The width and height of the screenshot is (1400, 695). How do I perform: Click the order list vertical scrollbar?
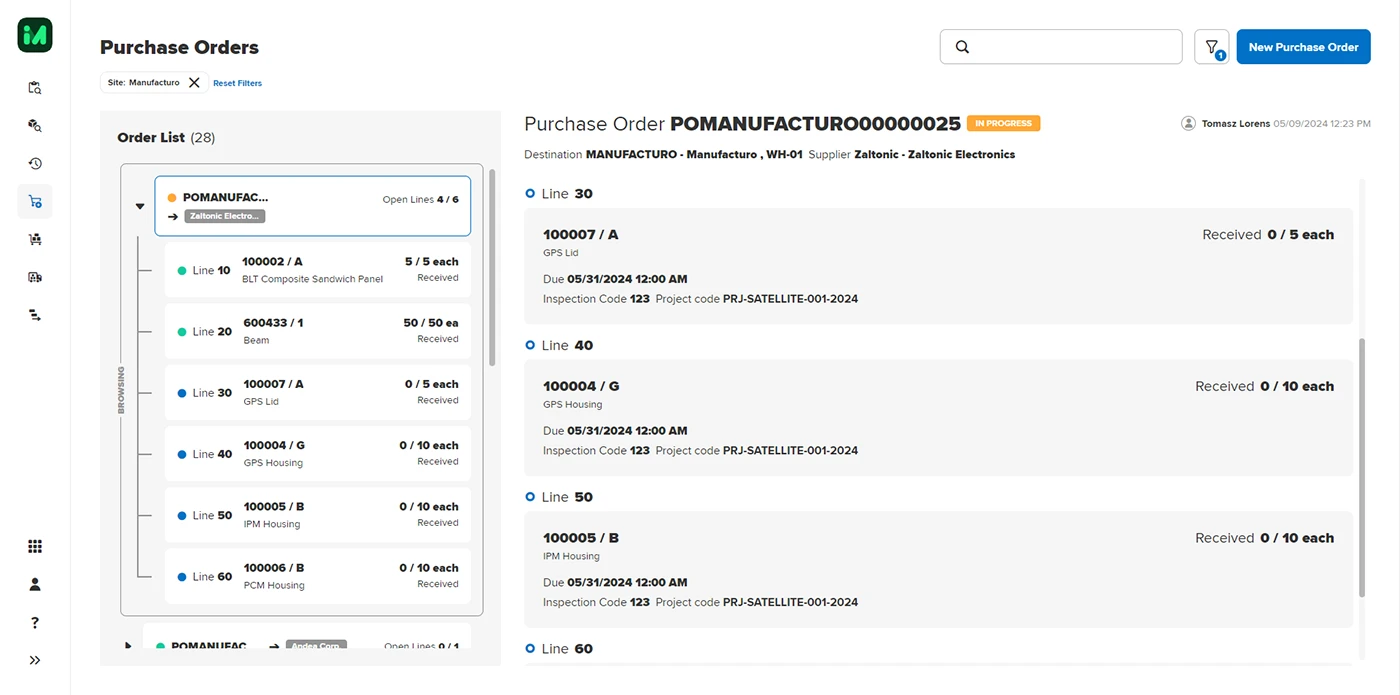pyautogui.click(x=491, y=268)
